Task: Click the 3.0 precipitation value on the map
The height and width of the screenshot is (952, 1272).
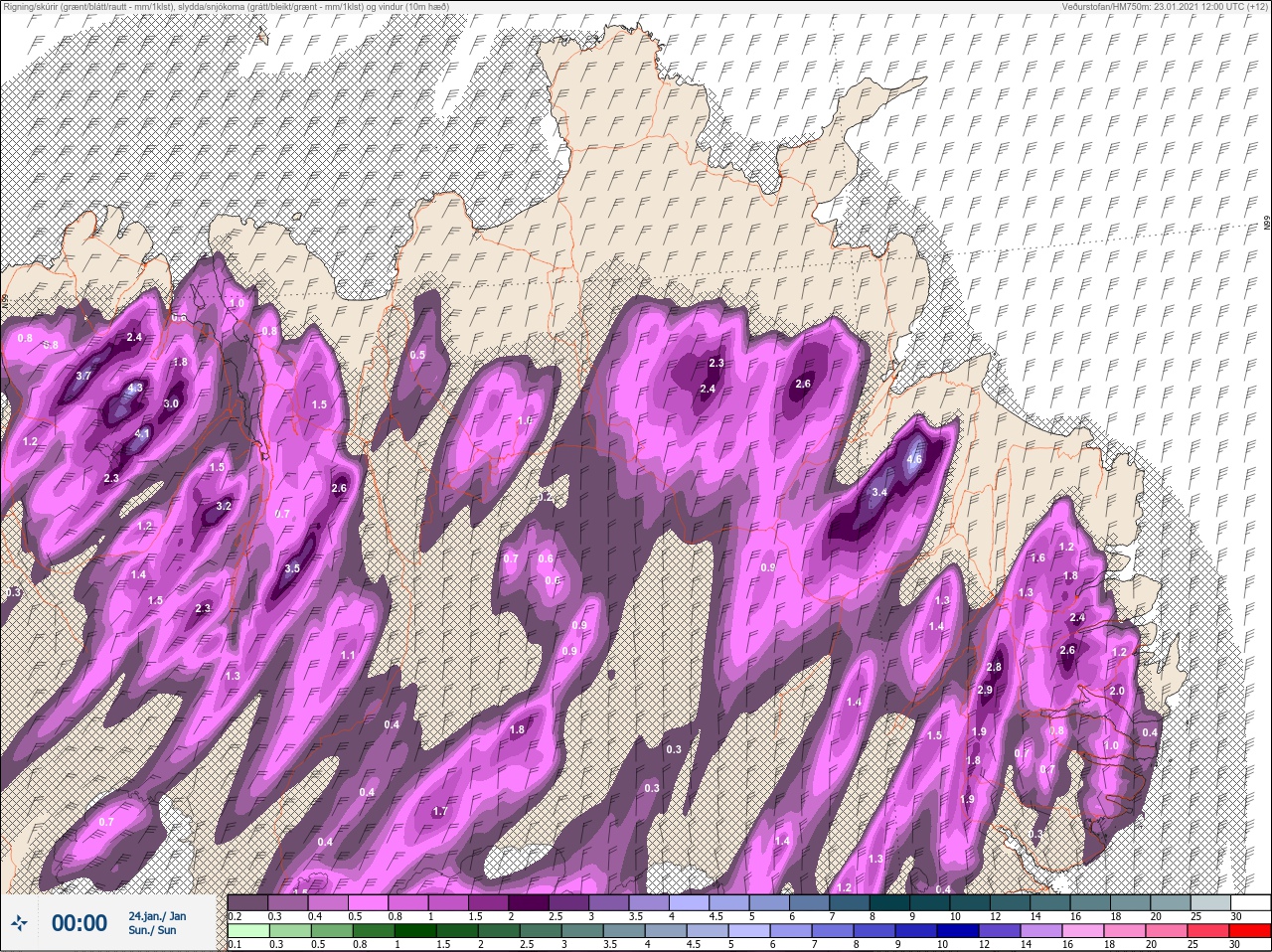Action: click(171, 403)
